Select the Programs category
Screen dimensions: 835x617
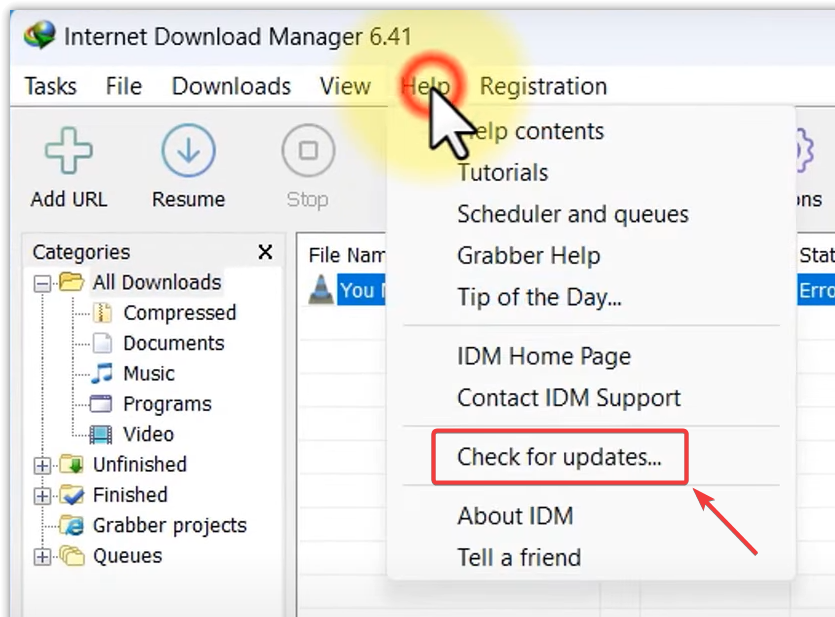pyautogui.click(x=167, y=404)
